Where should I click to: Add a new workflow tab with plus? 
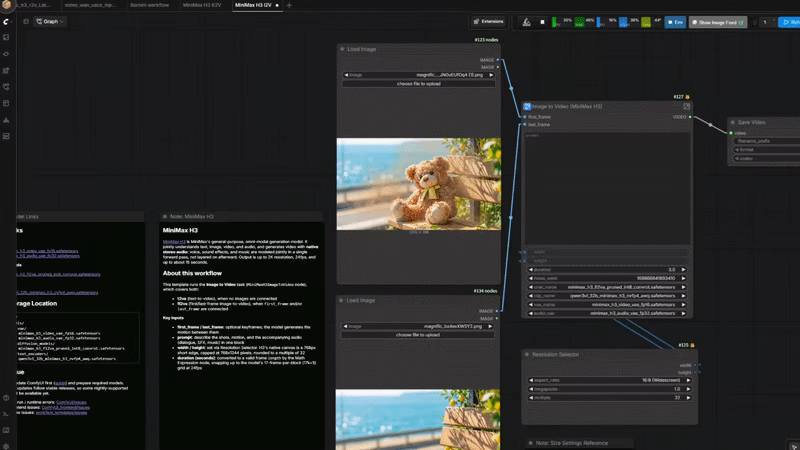click(x=289, y=5)
